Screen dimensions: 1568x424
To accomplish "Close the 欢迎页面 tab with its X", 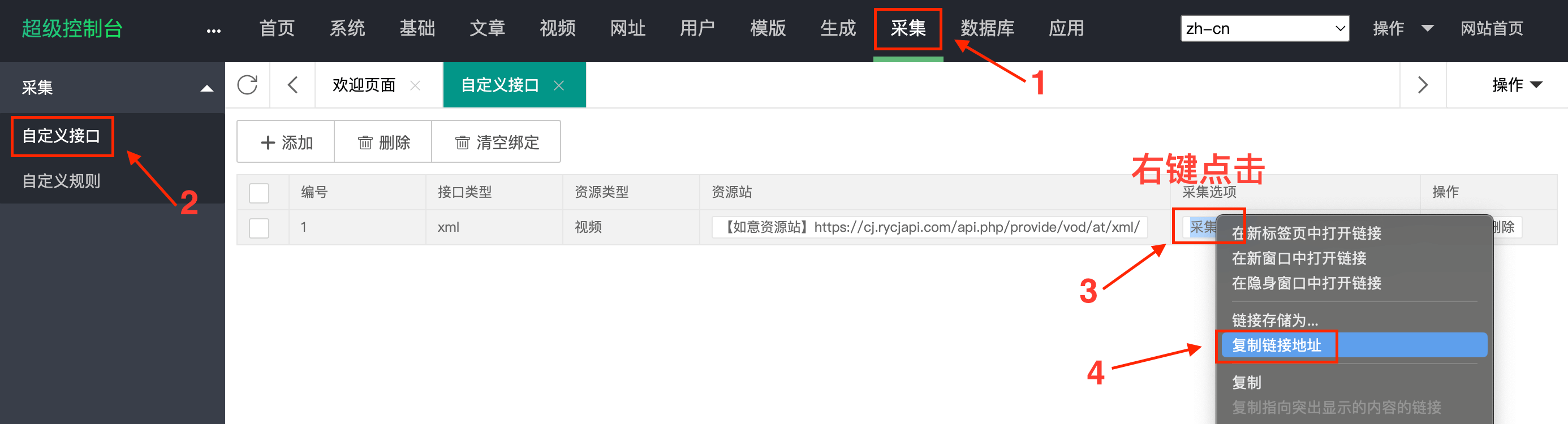I will 415,86.
